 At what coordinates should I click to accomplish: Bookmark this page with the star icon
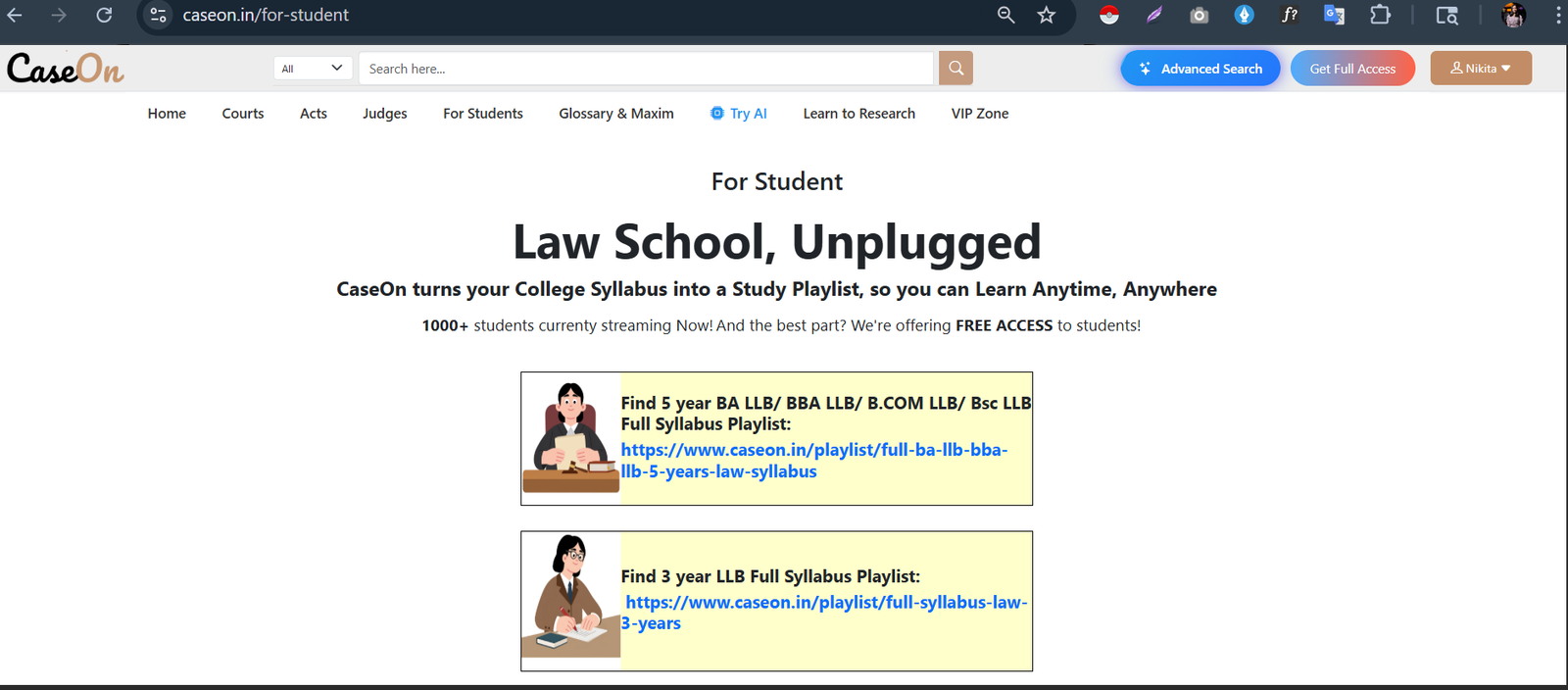click(x=1047, y=15)
